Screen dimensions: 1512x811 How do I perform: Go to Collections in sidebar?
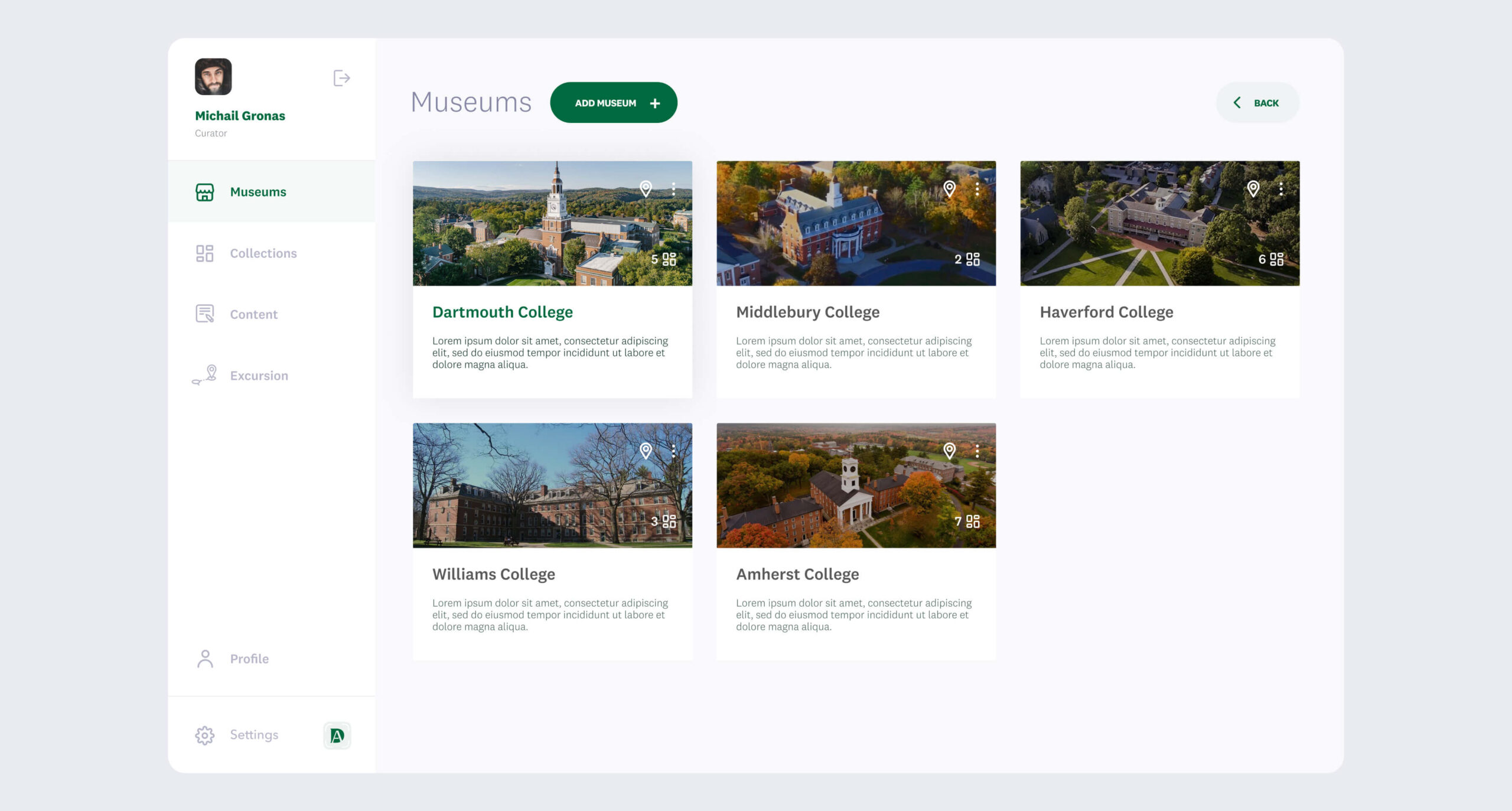tap(263, 253)
